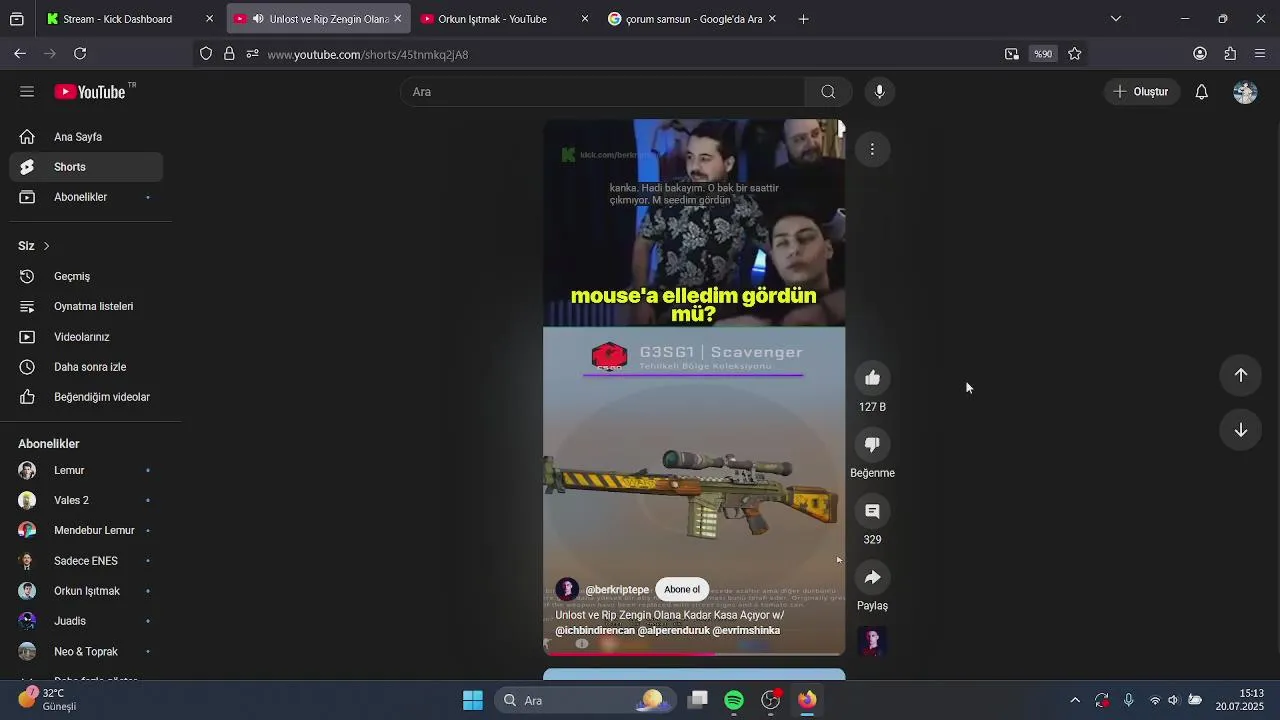Reload the page in Firefox
This screenshot has height=720, width=1280.
80,54
